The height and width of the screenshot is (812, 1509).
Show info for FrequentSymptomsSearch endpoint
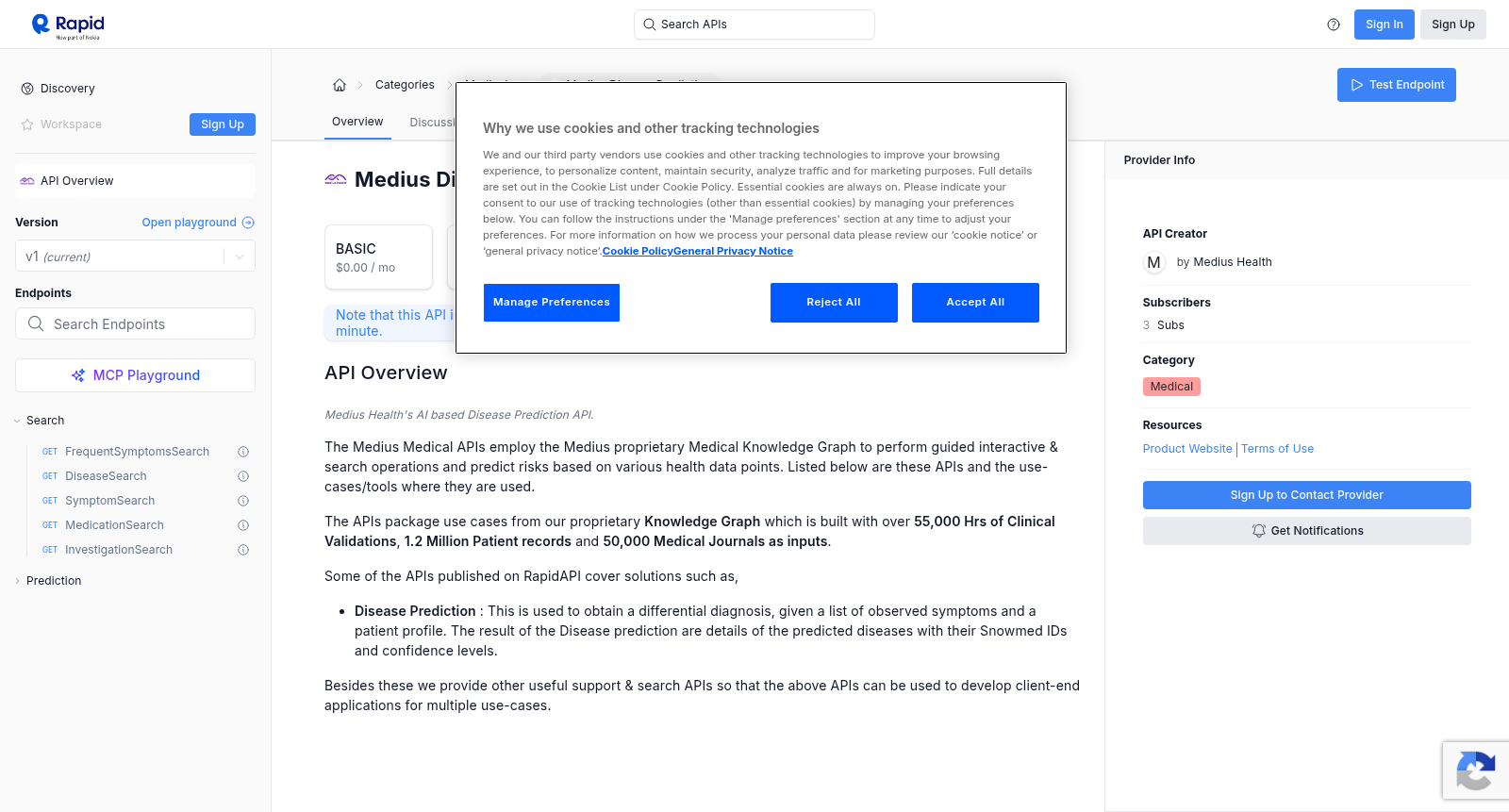(243, 452)
